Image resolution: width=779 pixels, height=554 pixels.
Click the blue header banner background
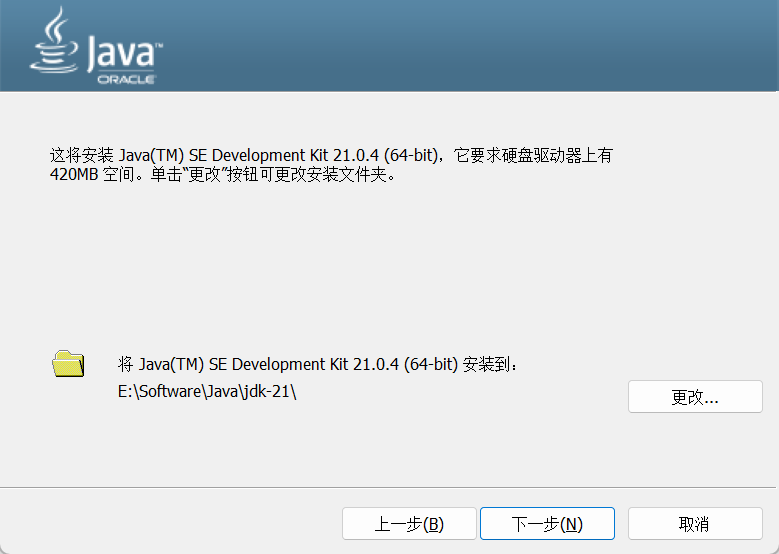click(x=450, y=45)
